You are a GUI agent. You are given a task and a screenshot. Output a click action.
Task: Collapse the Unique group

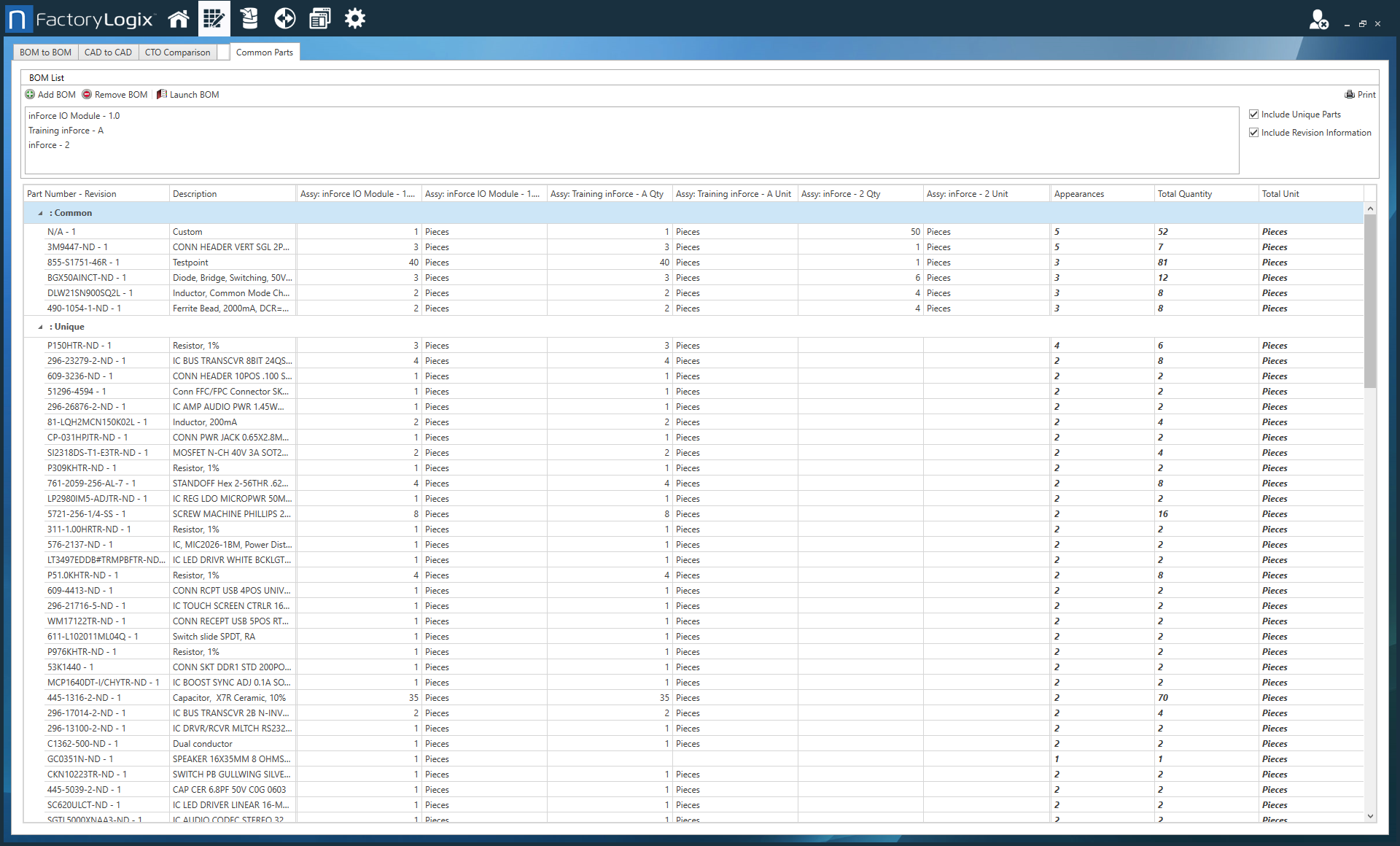(40, 327)
